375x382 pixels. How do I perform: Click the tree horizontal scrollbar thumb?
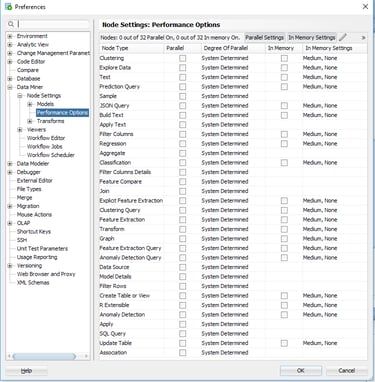[44, 356]
